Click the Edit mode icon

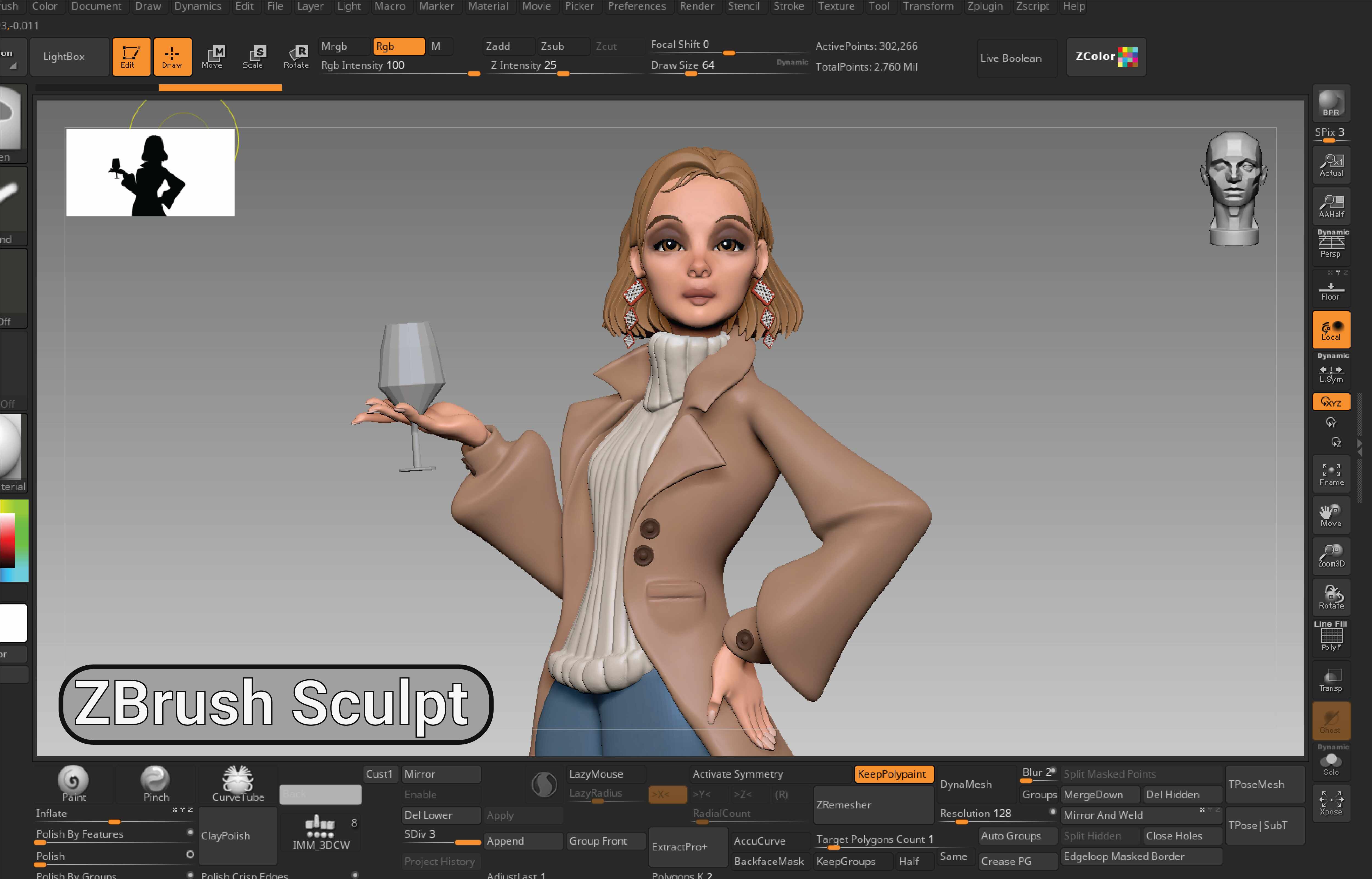[131, 57]
